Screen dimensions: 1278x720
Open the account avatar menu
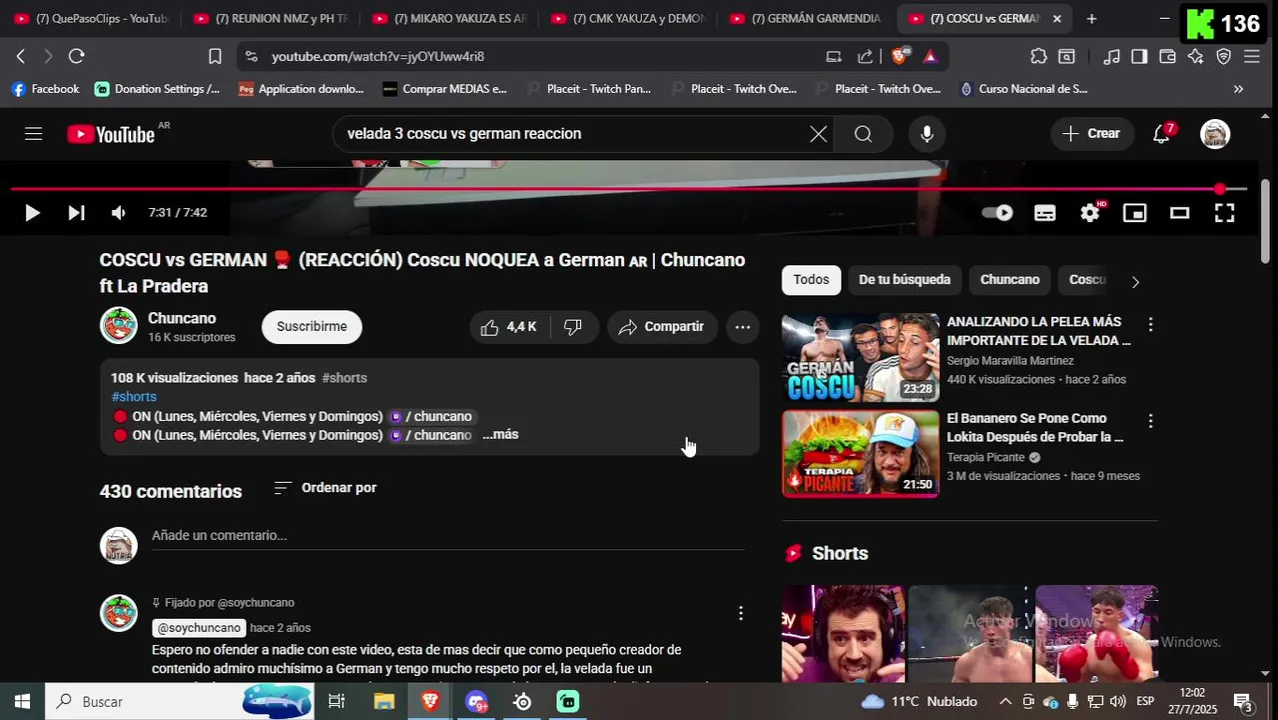tap(1215, 134)
